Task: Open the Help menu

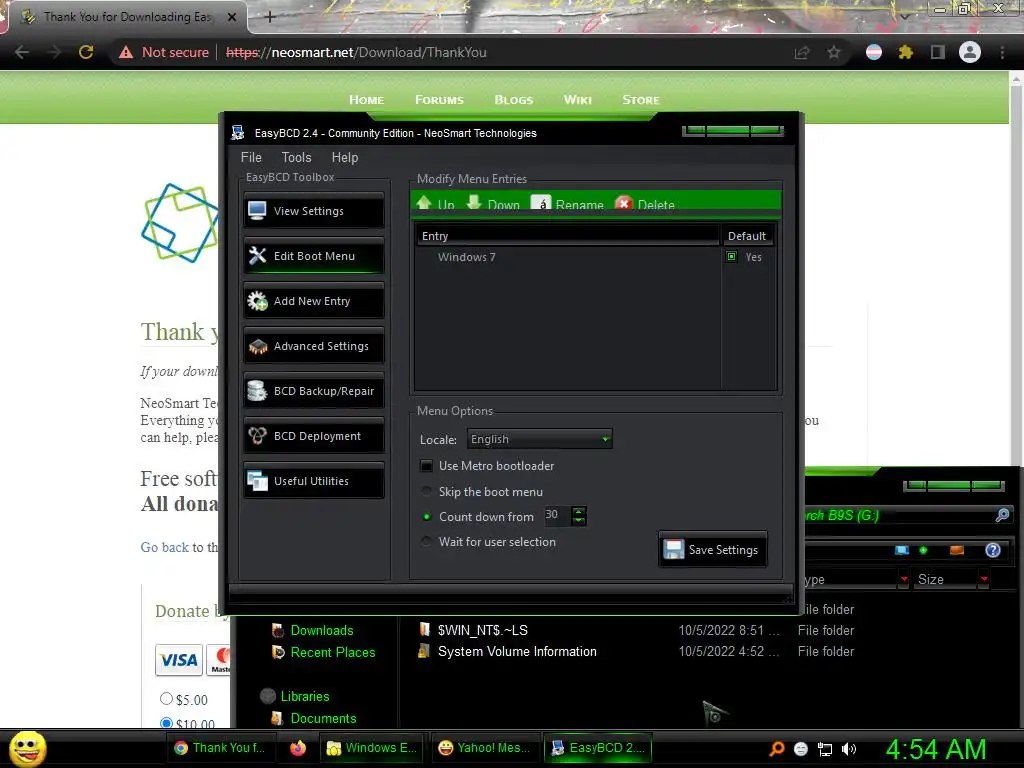Action: click(345, 157)
